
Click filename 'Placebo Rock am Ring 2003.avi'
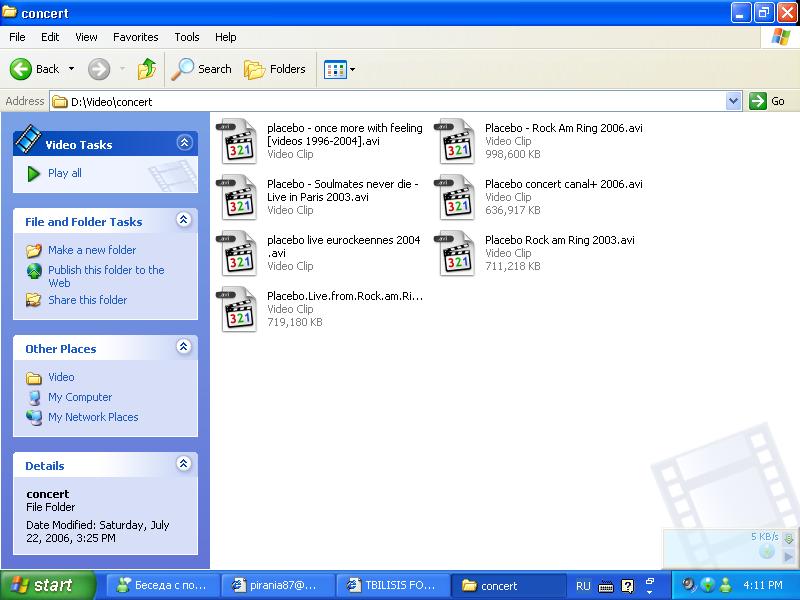[560, 240]
